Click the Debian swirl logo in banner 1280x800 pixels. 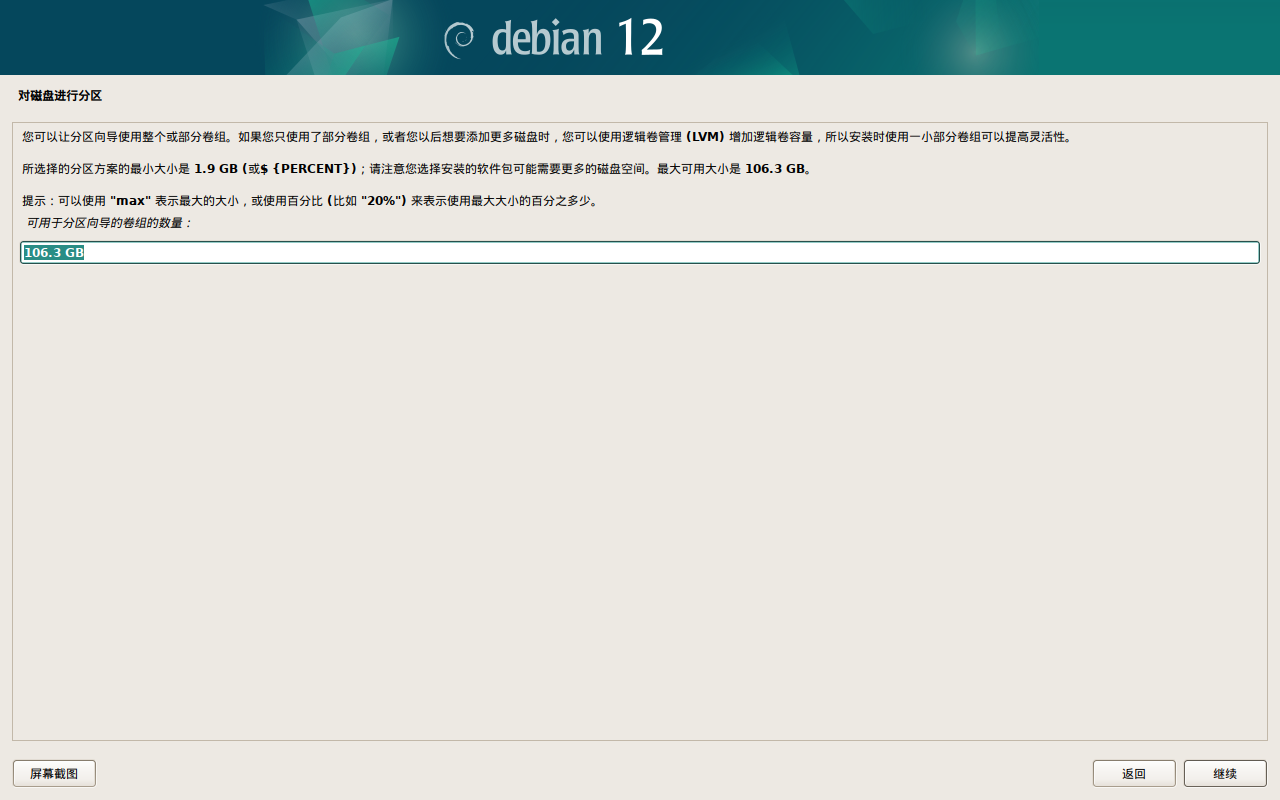point(459,38)
